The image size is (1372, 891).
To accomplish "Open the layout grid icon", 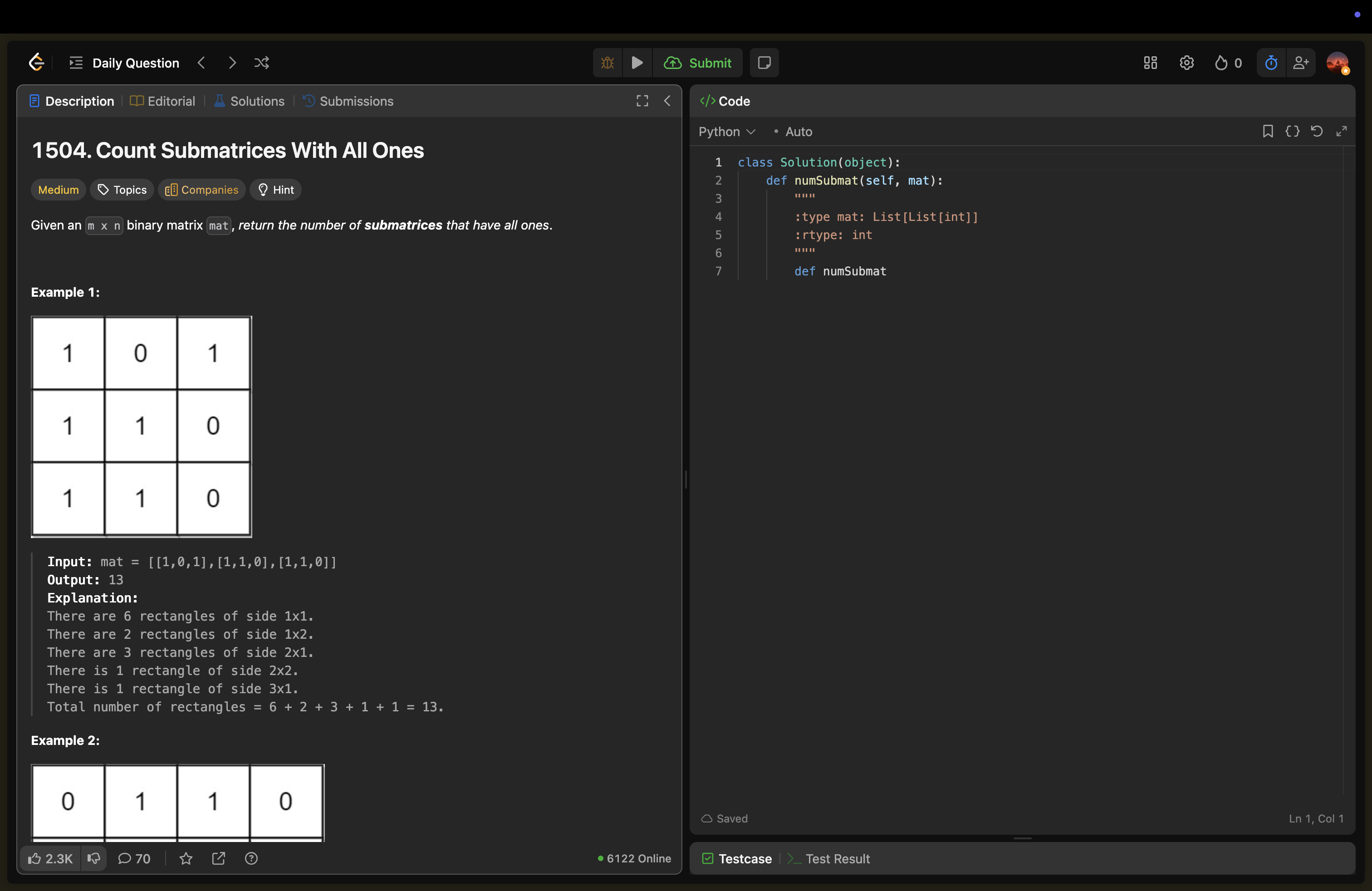I will click(x=1150, y=63).
